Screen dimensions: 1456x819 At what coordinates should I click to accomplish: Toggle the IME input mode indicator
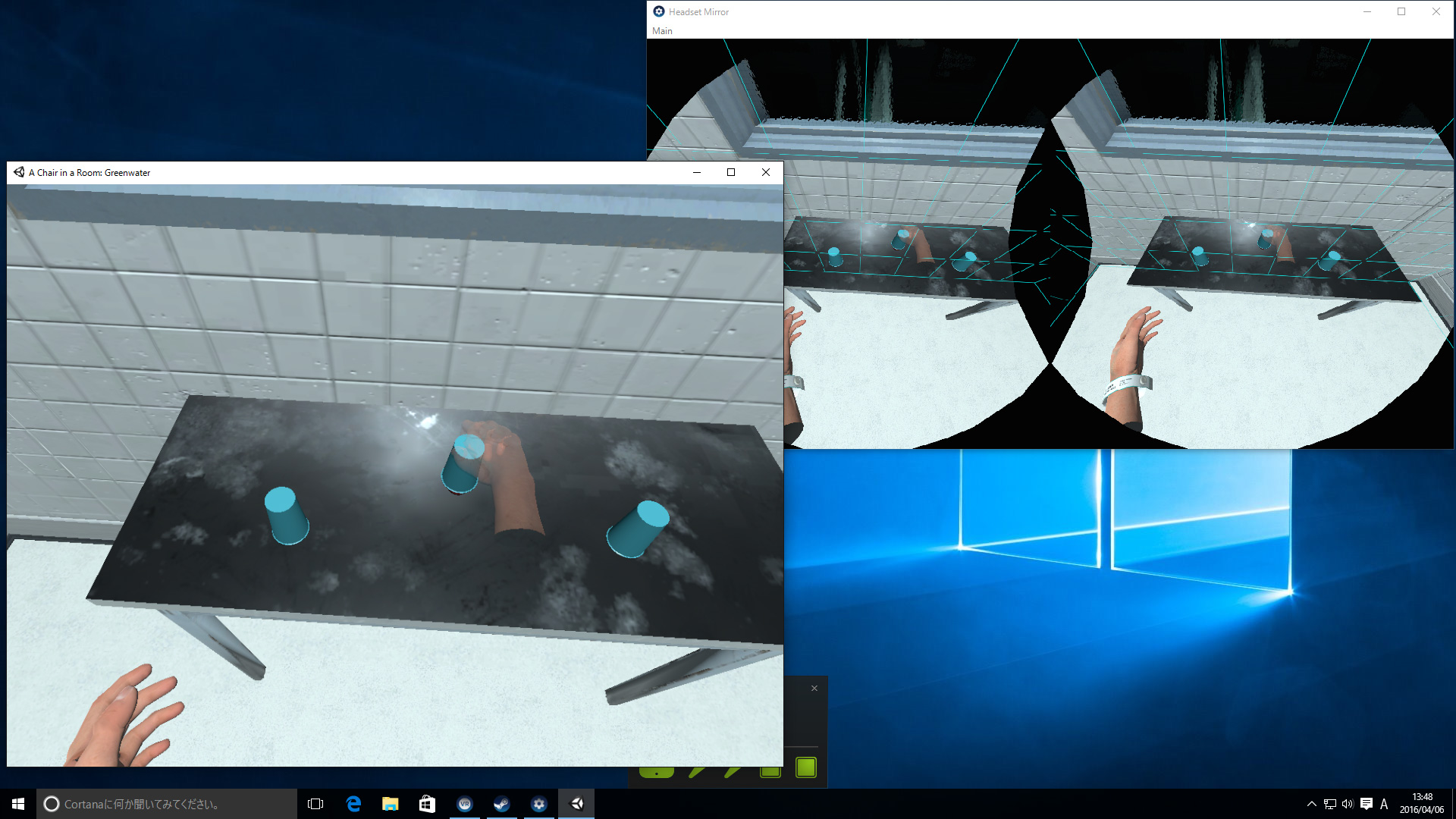1384,804
